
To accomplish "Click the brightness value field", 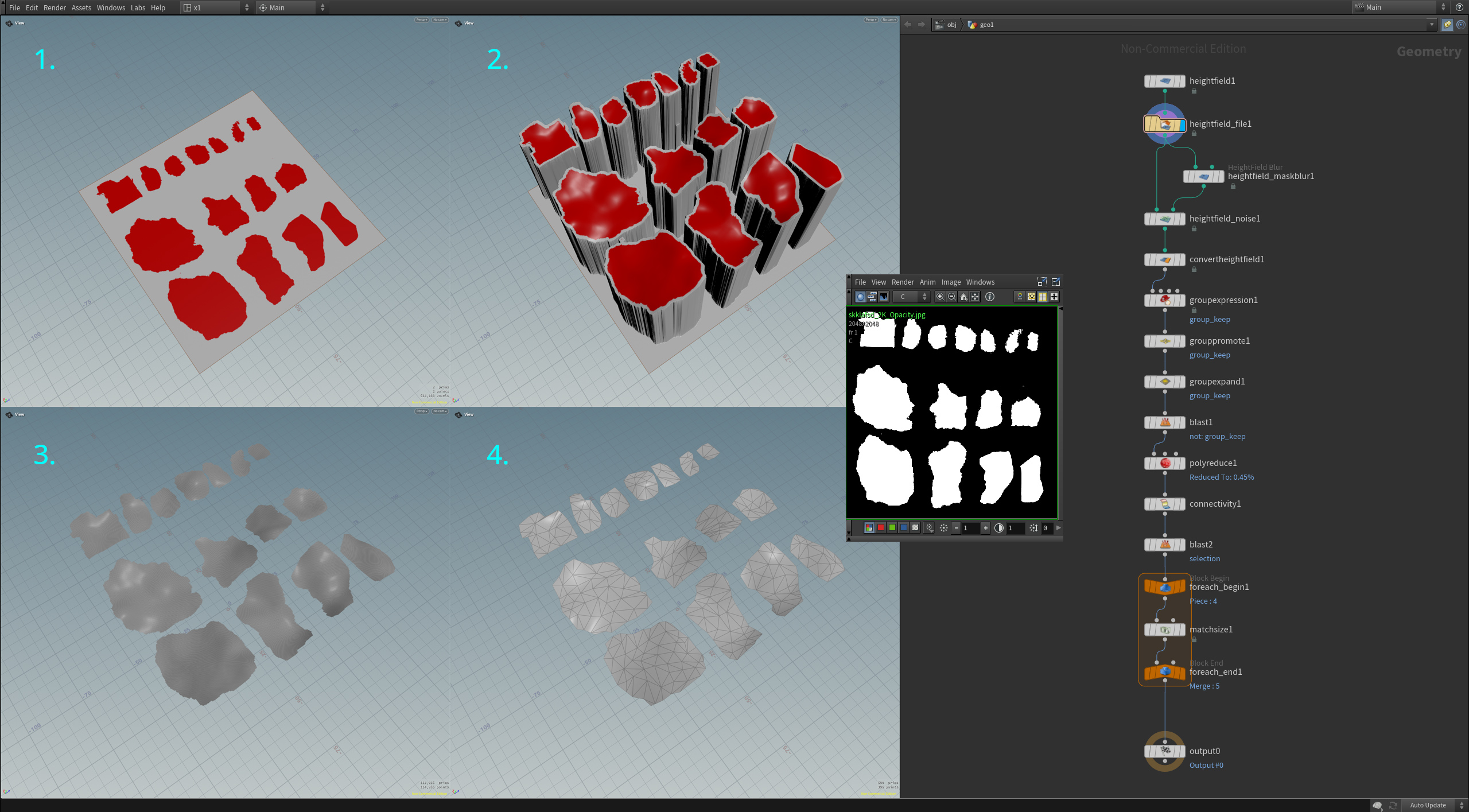I will (x=971, y=528).
